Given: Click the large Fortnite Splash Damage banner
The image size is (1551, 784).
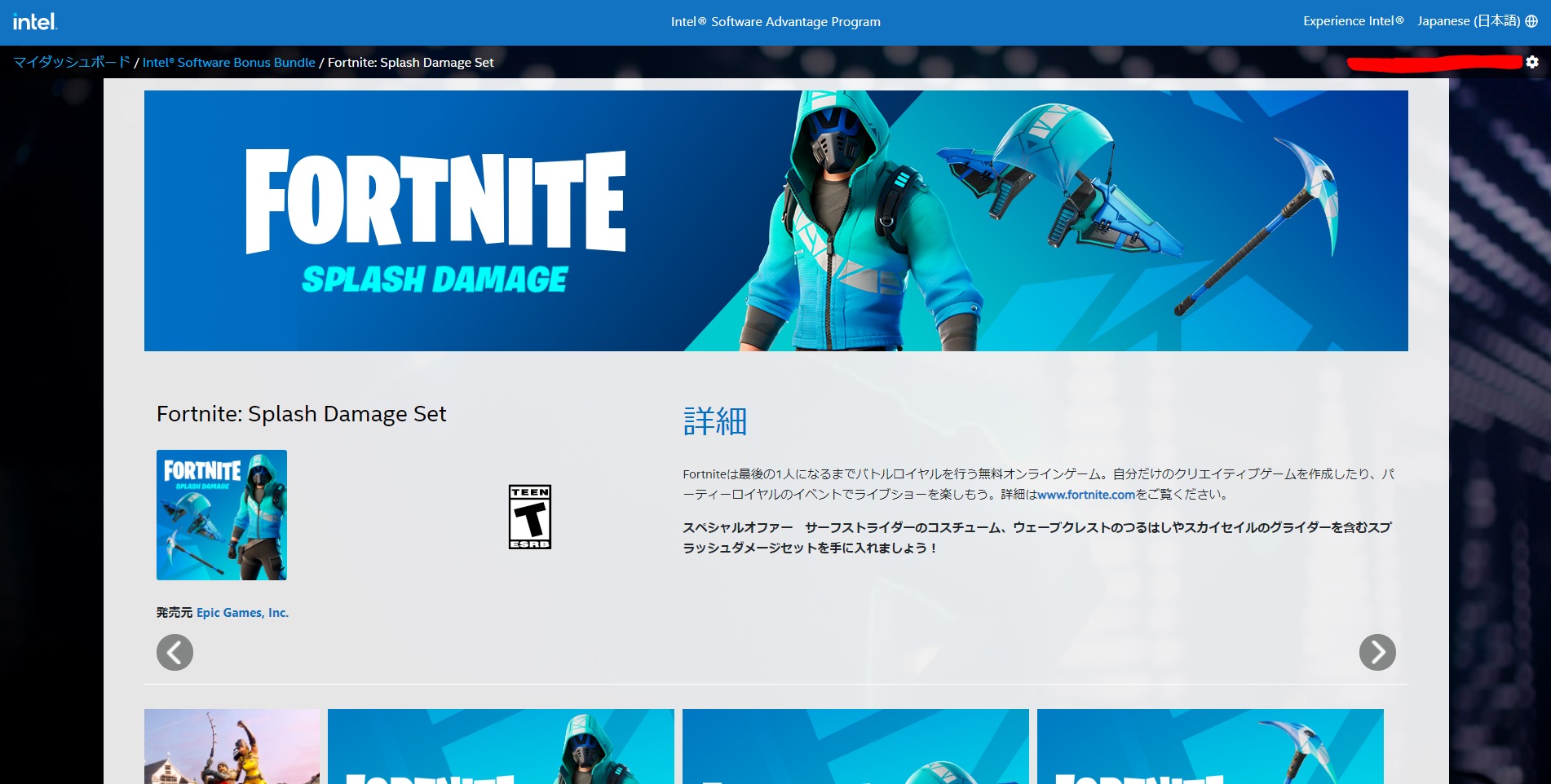Looking at the screenshot, I should 776,221.
